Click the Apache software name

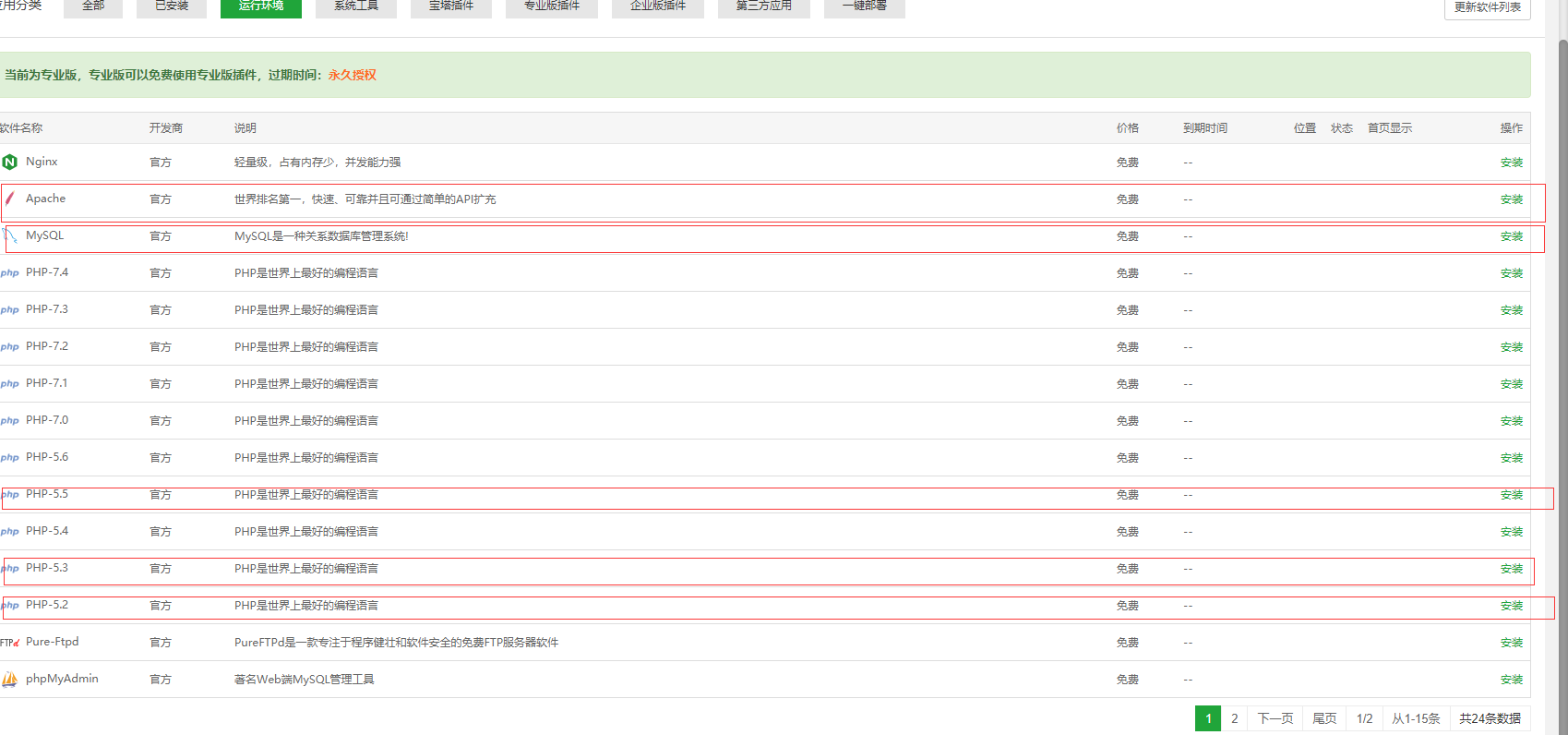[x=45, y=199]
